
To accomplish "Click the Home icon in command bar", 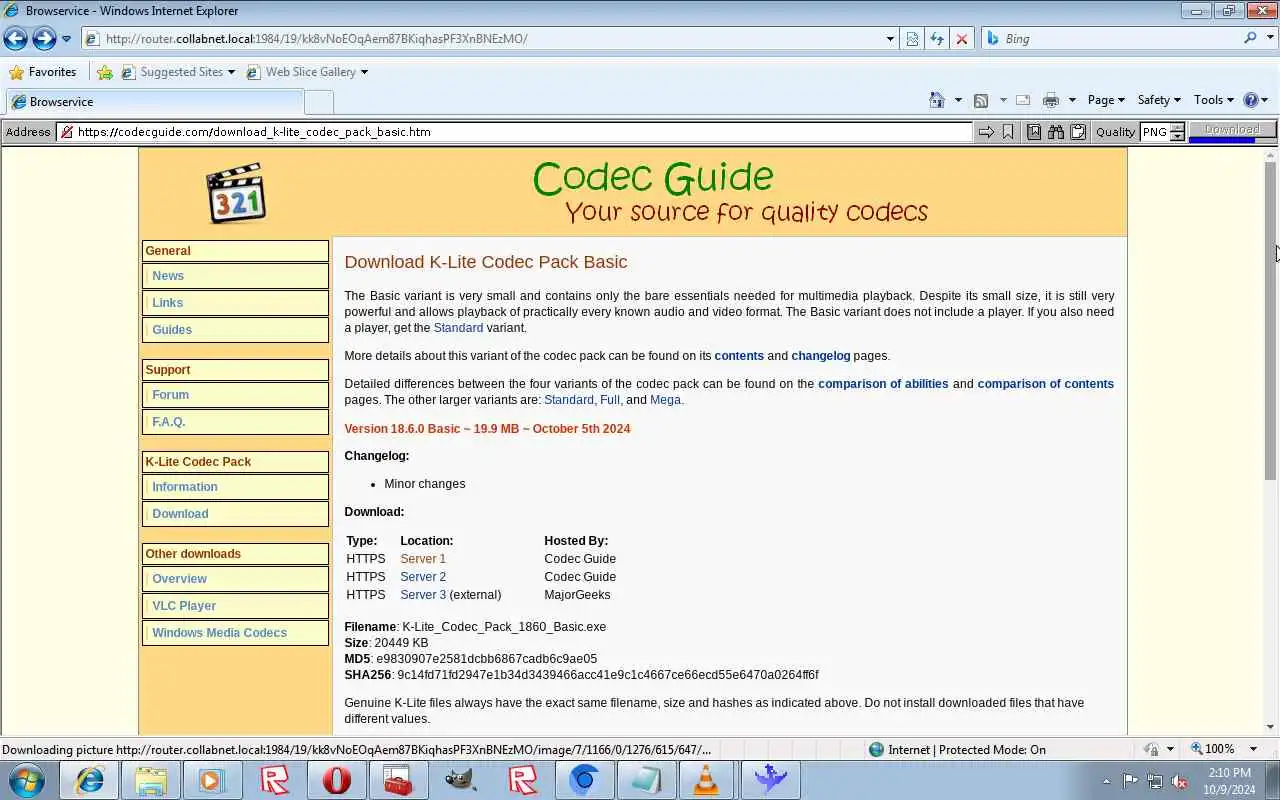I will [937, 100].
